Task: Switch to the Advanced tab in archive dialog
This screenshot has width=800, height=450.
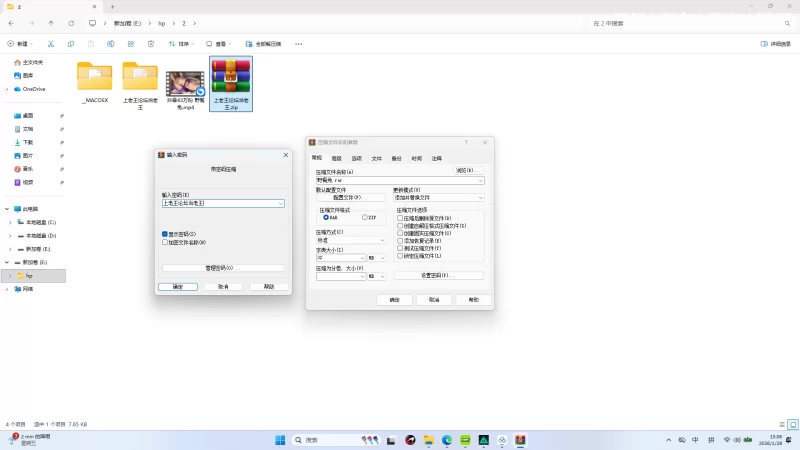Action: coord(336,158)
